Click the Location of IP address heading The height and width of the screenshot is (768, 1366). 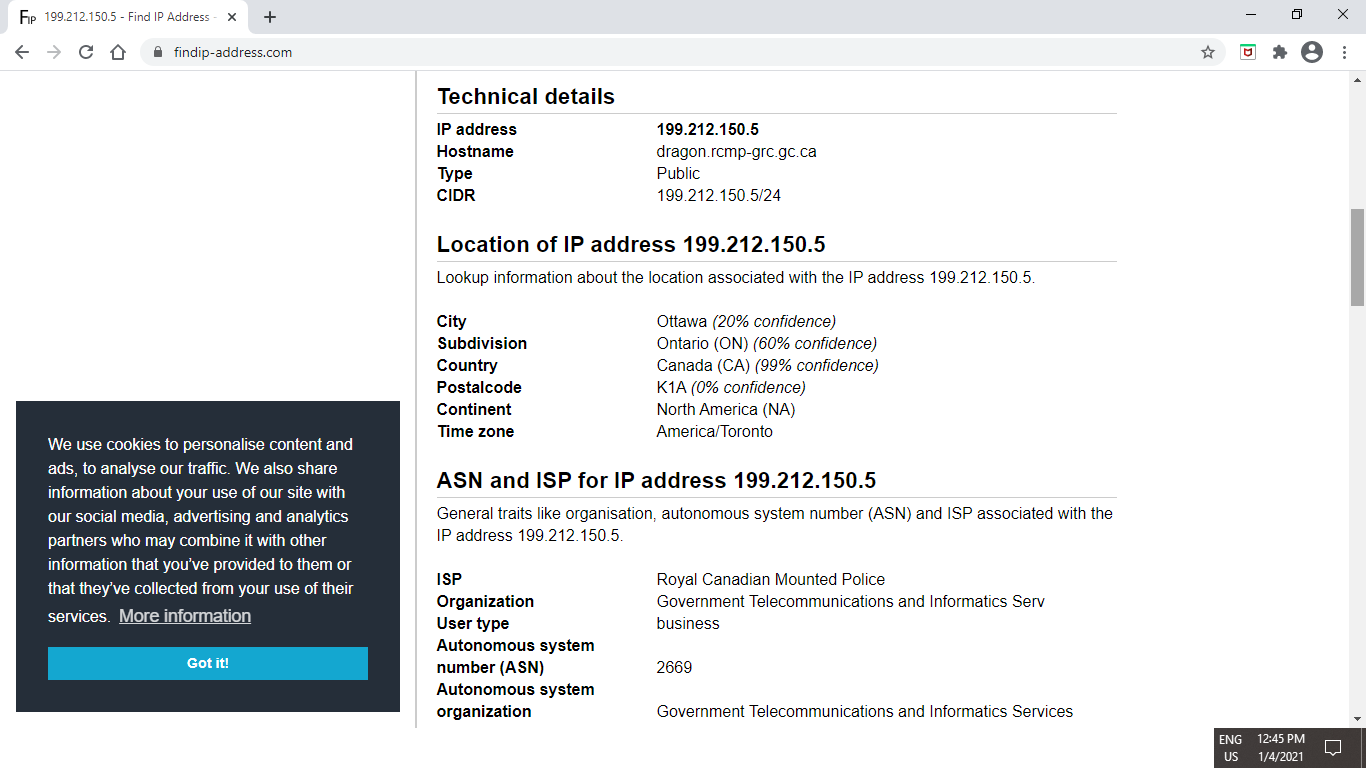[631, 245]
